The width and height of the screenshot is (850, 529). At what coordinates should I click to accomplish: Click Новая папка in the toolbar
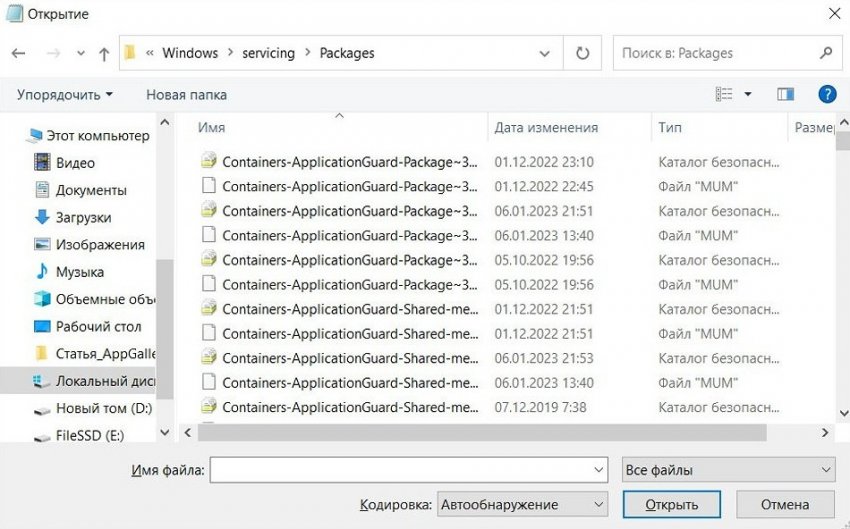(x=186, y=94)
